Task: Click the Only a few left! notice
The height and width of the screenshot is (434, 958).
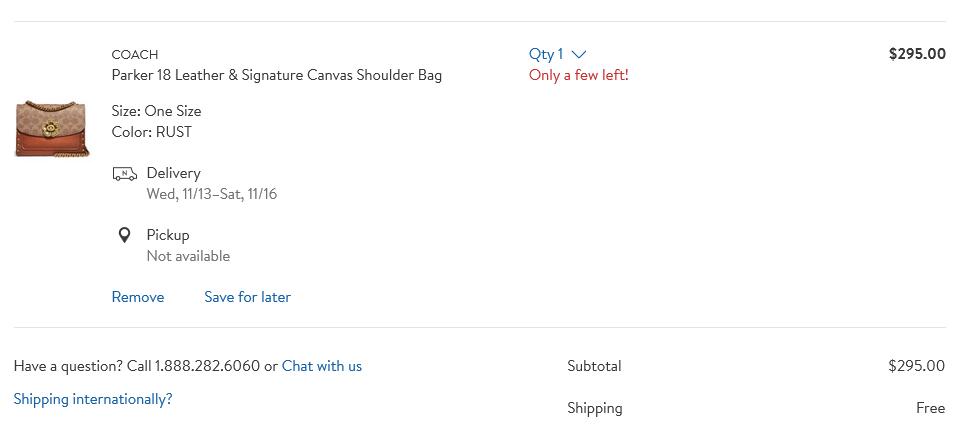Action: 579,75
